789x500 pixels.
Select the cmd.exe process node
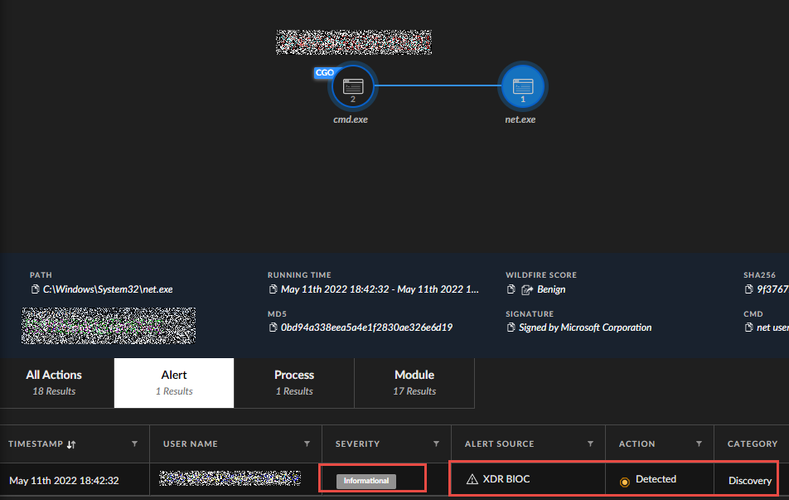pos(352,85)
